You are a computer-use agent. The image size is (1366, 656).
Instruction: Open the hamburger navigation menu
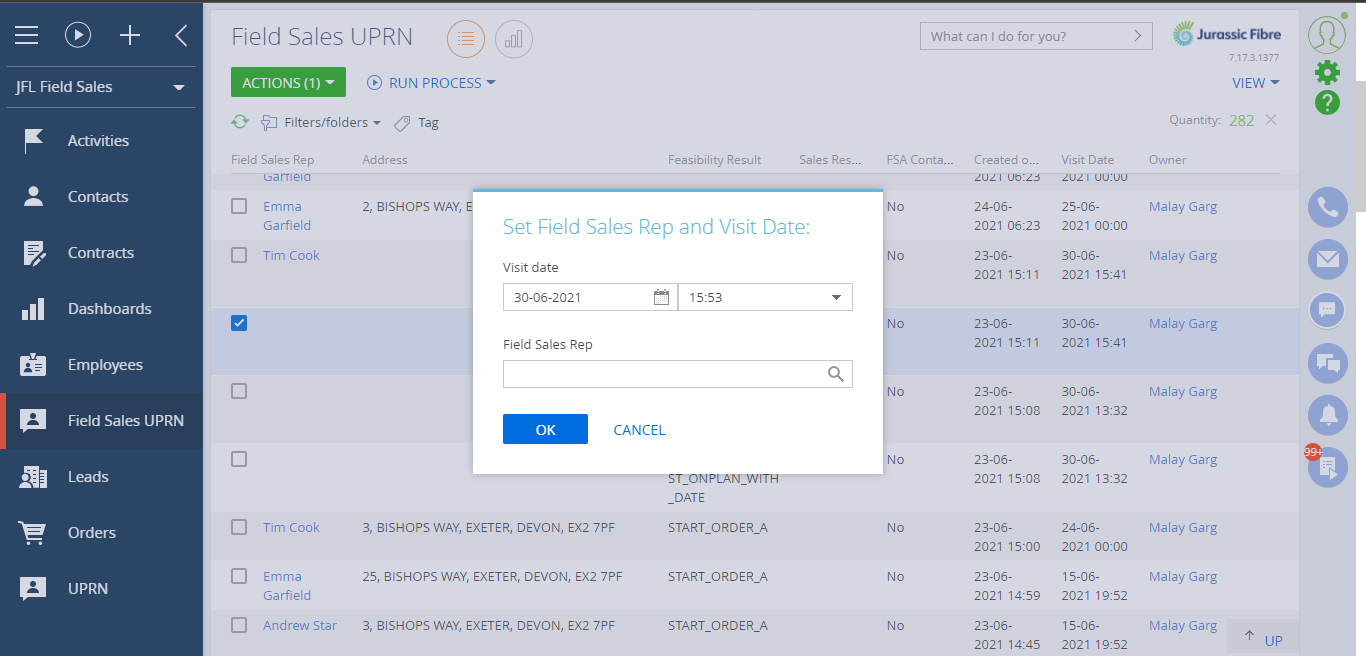(x=26, y=36)
